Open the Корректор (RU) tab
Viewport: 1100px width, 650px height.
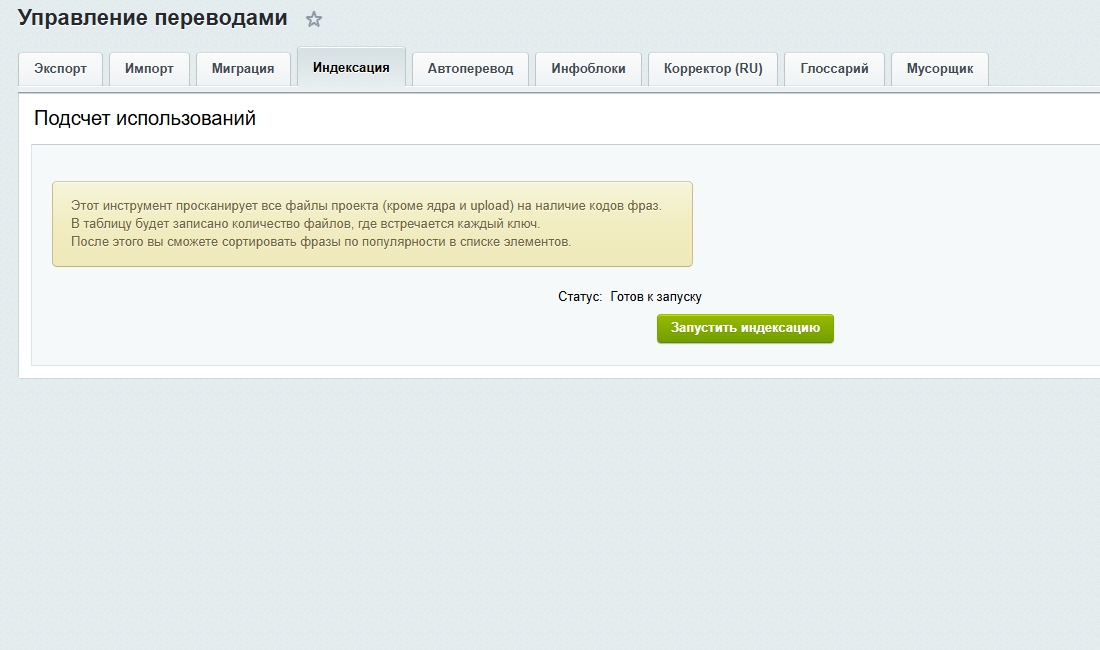713,69
